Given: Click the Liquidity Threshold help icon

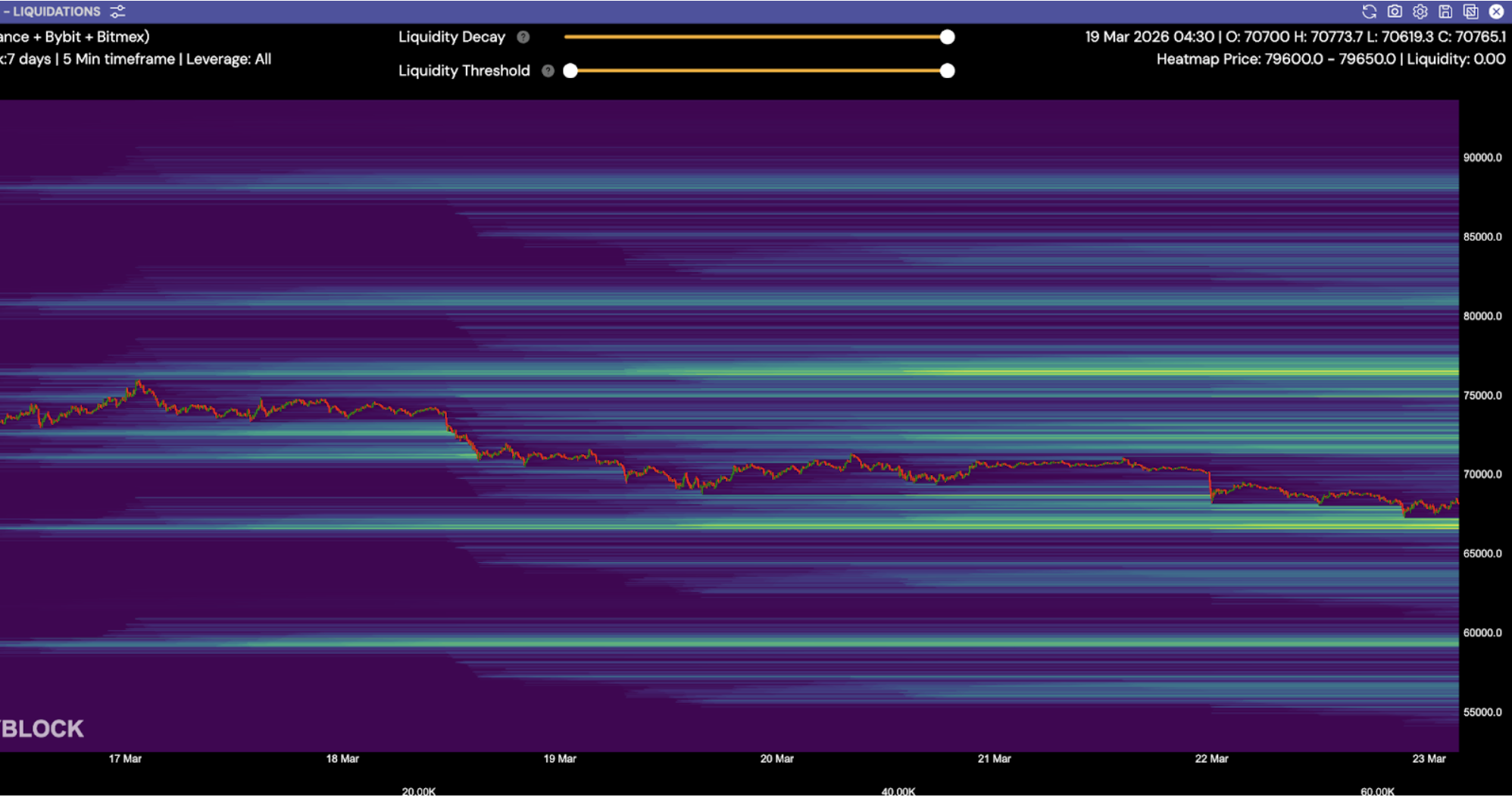Looking at the screenshot, I should click(x=548, y=71).
